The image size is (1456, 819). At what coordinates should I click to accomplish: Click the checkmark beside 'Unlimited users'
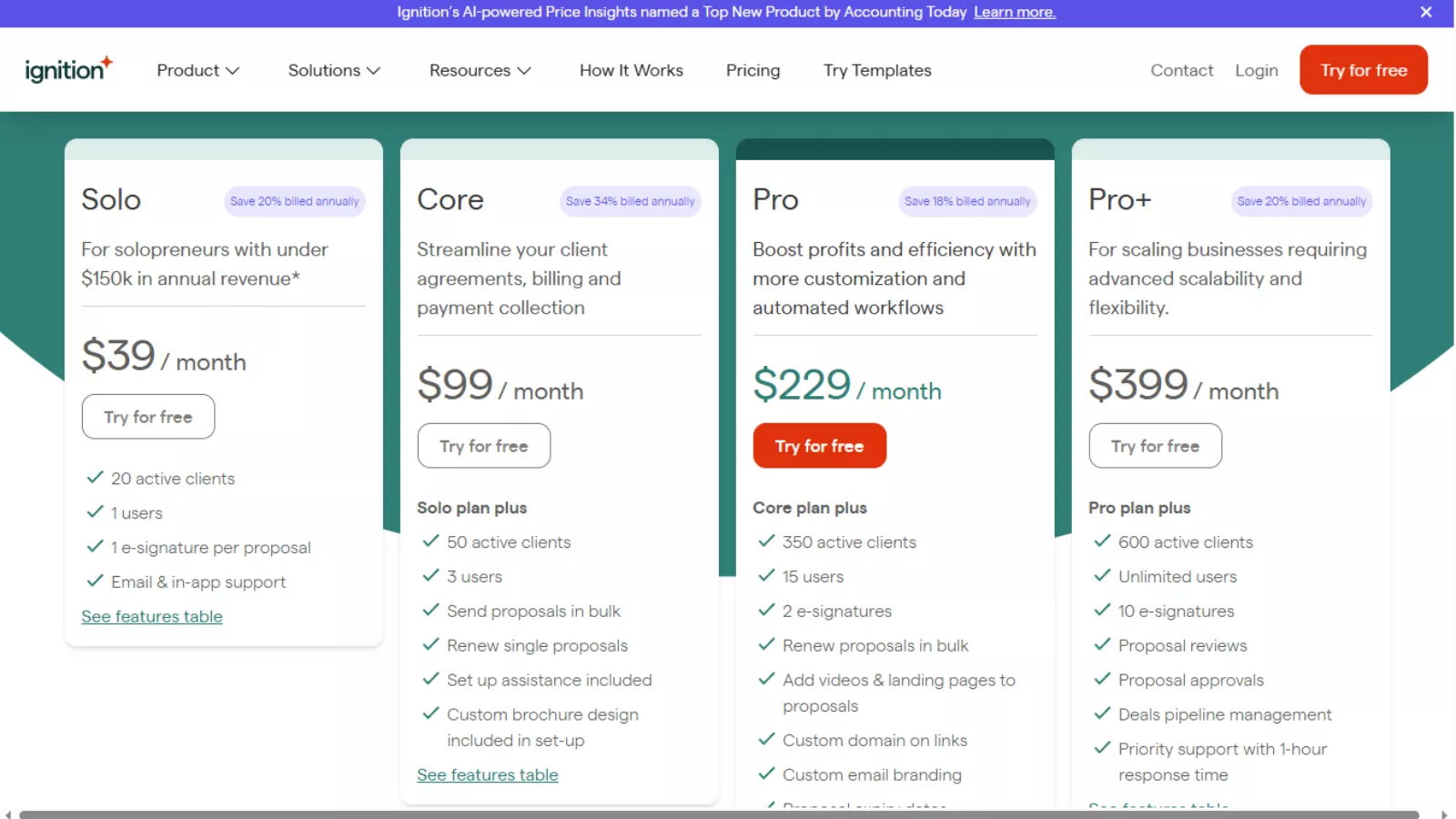click(x=1100, y=576)
